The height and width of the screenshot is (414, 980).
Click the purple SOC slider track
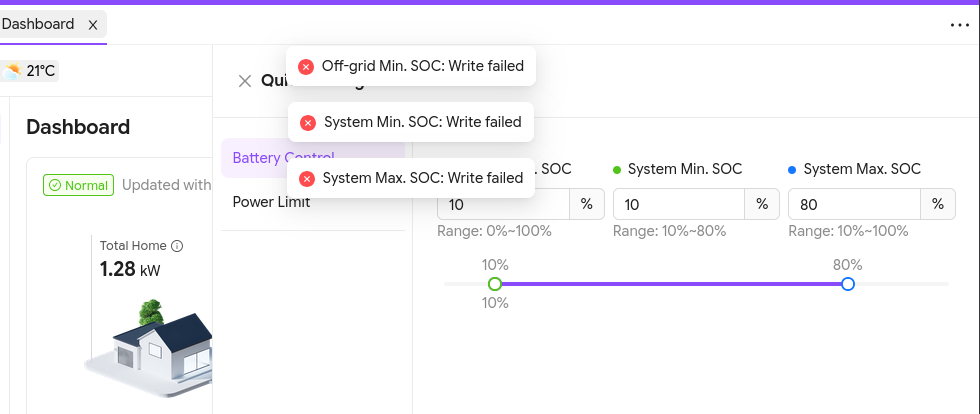(671, 284)
